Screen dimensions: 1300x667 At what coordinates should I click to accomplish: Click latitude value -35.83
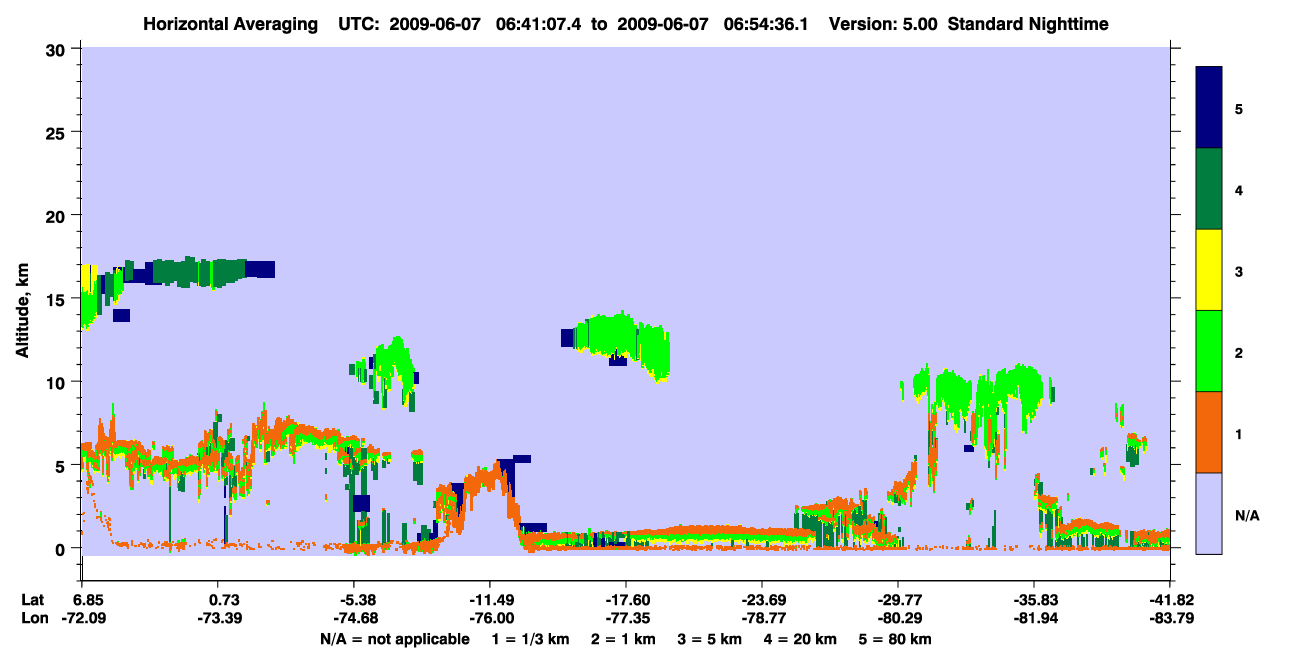coord(1035,600)
